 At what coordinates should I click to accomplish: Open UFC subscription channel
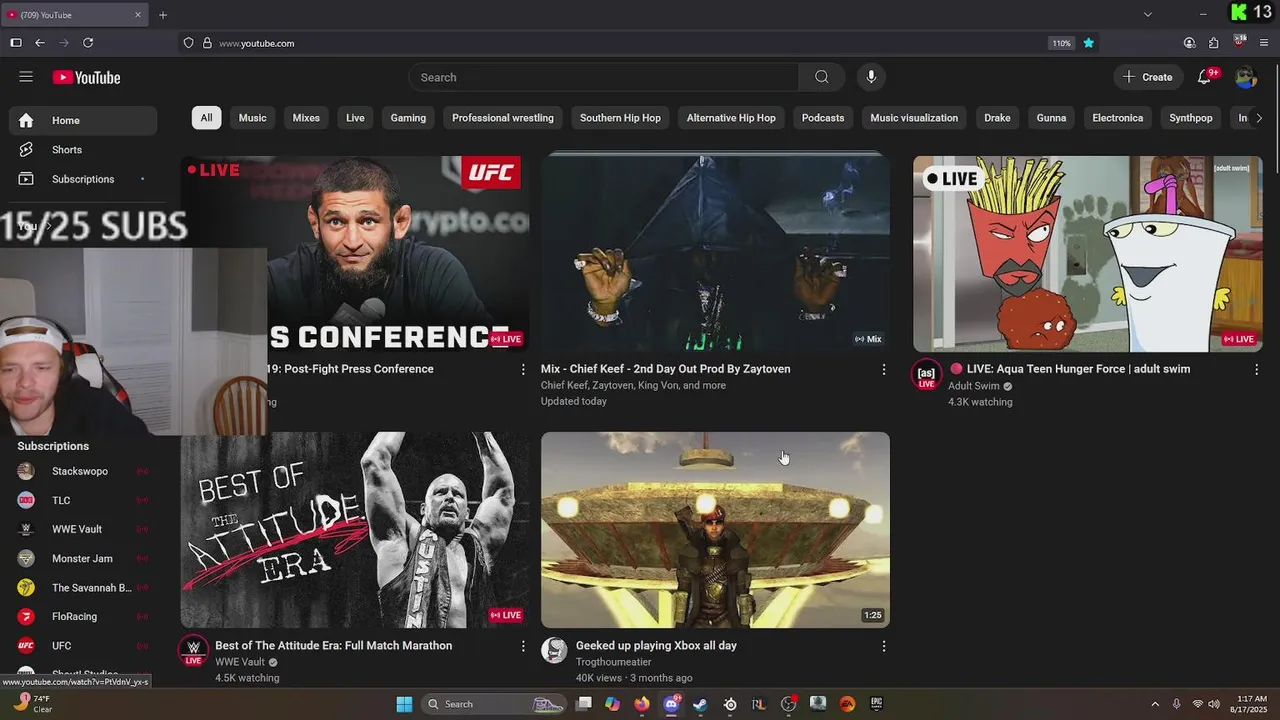click(83, 646)
